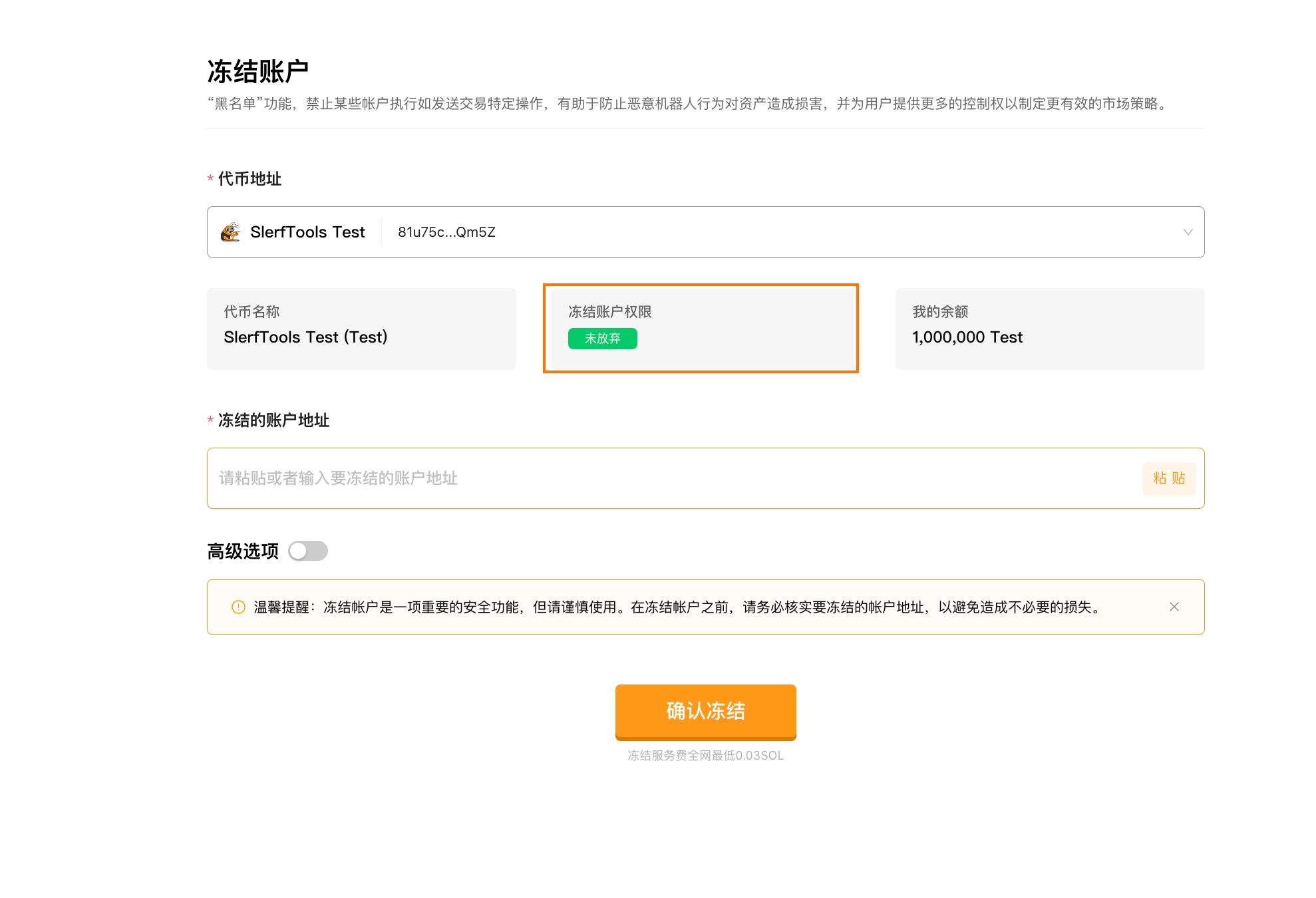Click the green 未放弃 status badge

[x=602, y=339]
